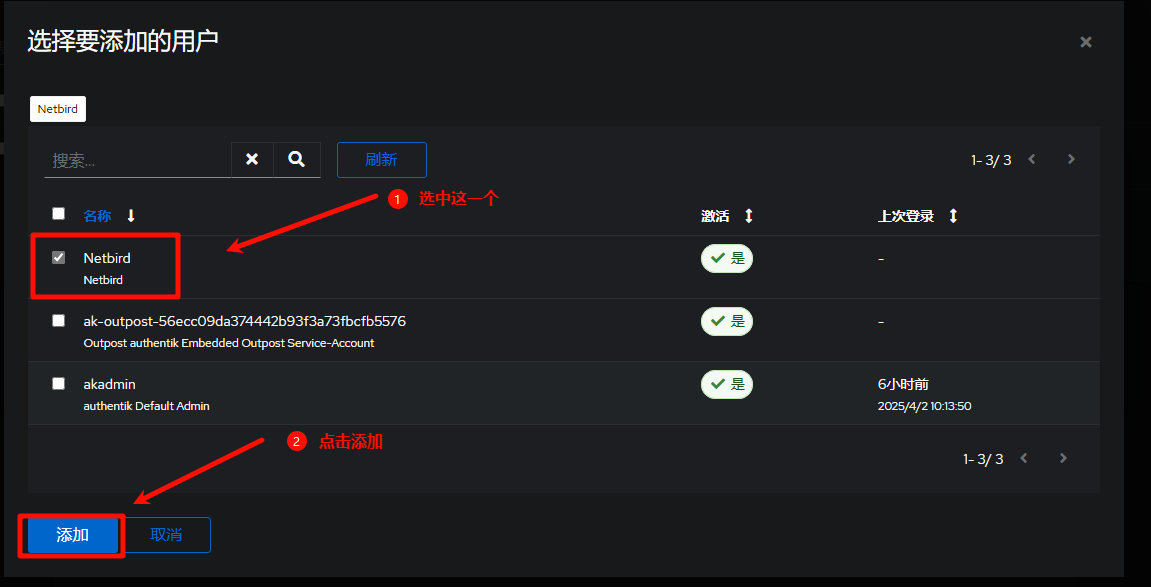Check the ak-outpost service account checkbox

coord(59,321)
